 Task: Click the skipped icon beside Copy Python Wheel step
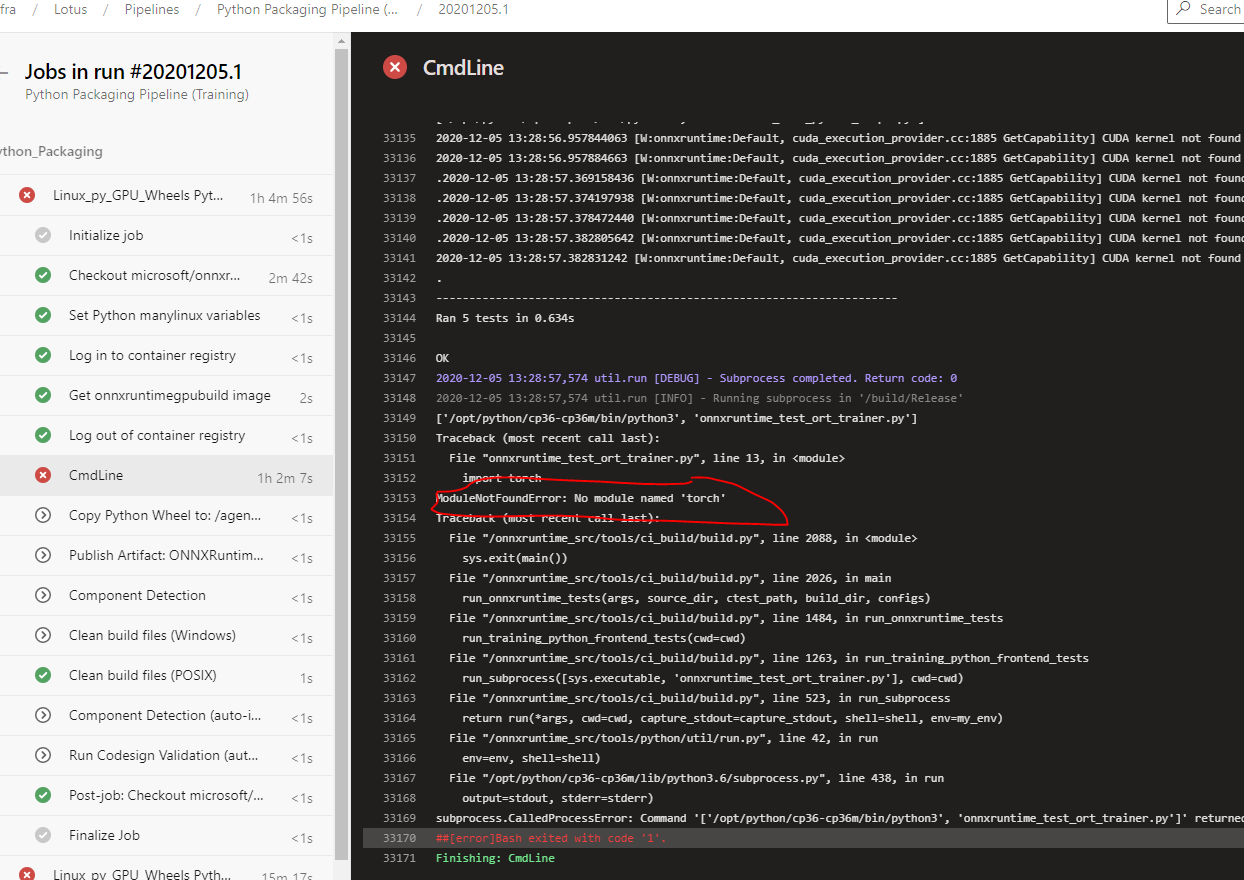pos(42,515)
